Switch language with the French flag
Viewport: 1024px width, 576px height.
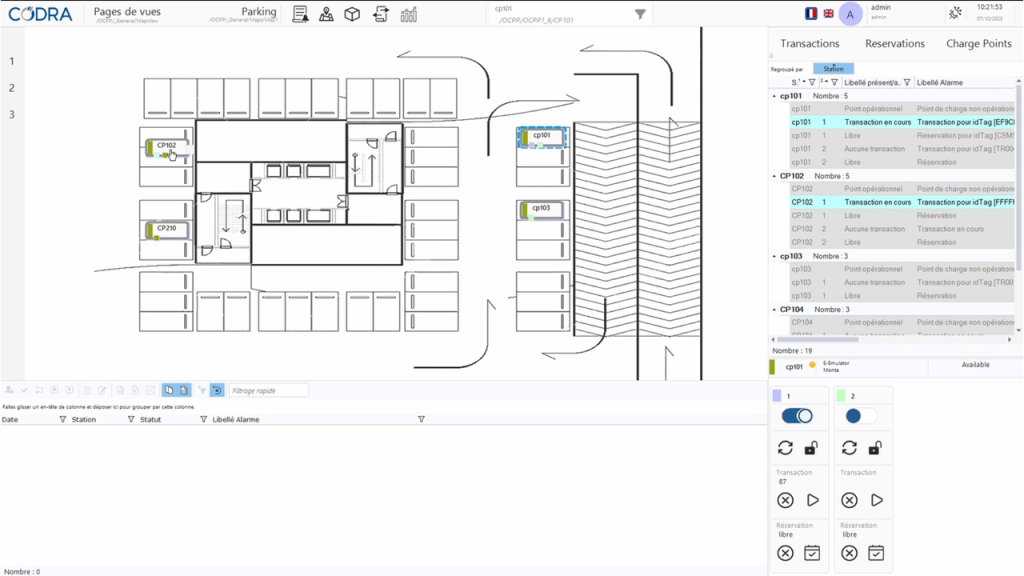tap(811, 14)
